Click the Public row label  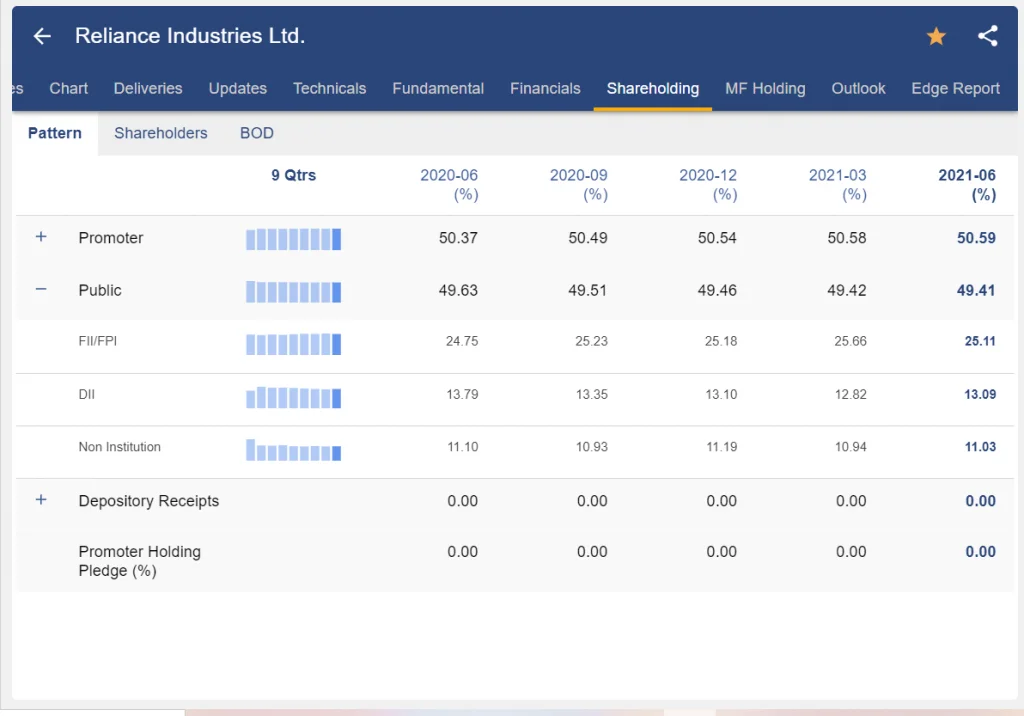click(100, 290)
